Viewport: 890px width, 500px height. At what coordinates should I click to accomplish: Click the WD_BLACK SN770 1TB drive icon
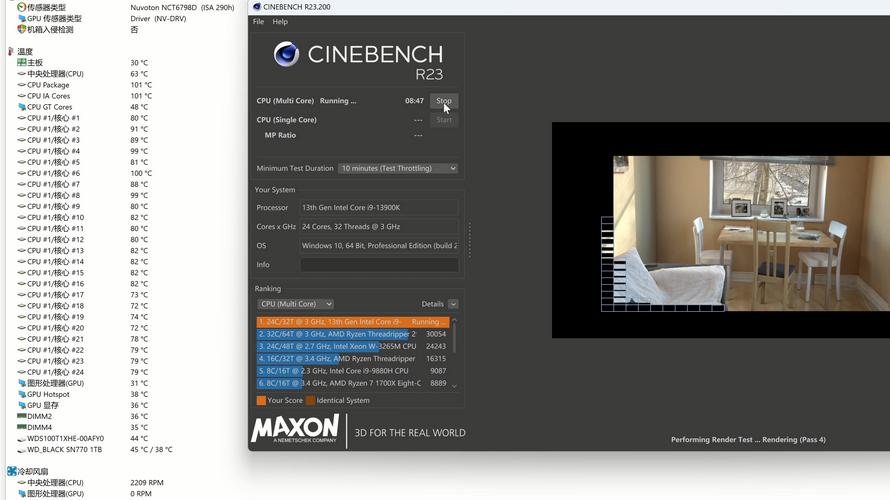tap(22, 449)
